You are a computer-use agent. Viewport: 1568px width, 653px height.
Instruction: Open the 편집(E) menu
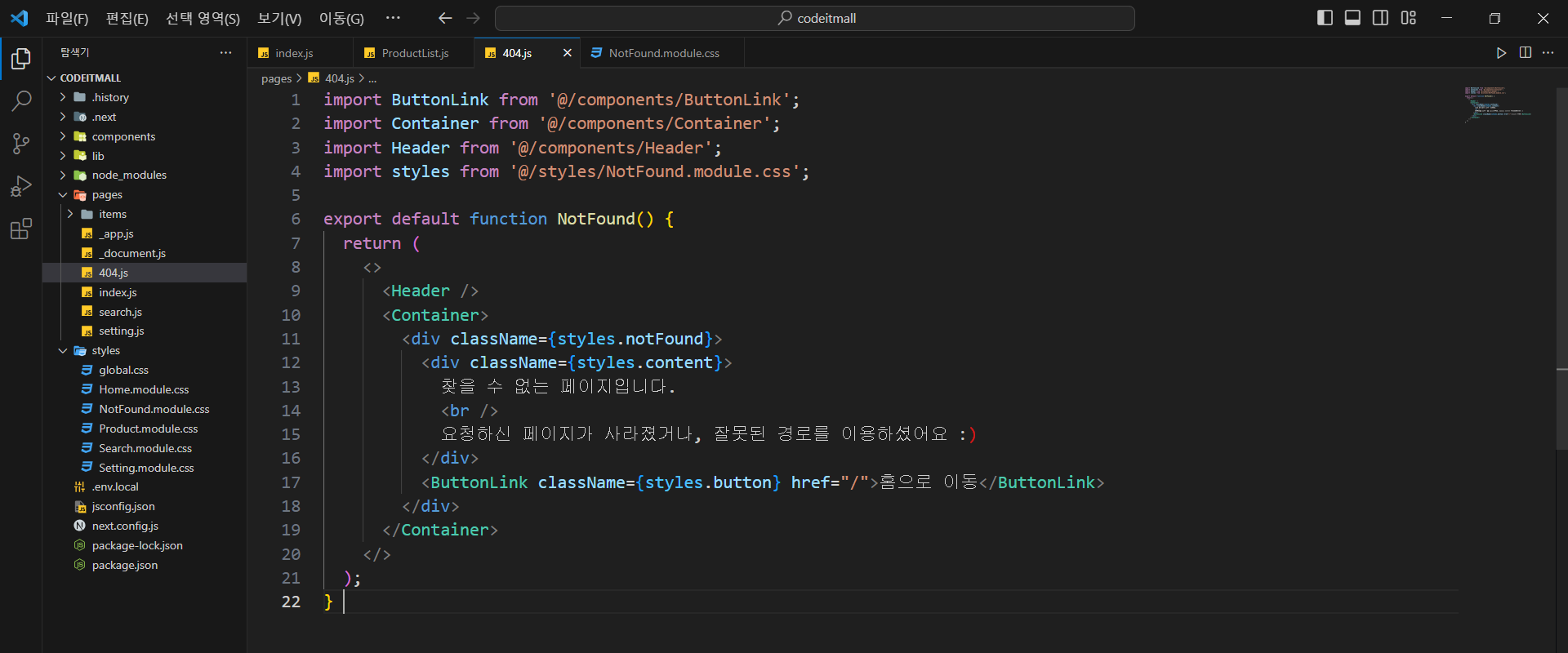(x=127, y=18)
